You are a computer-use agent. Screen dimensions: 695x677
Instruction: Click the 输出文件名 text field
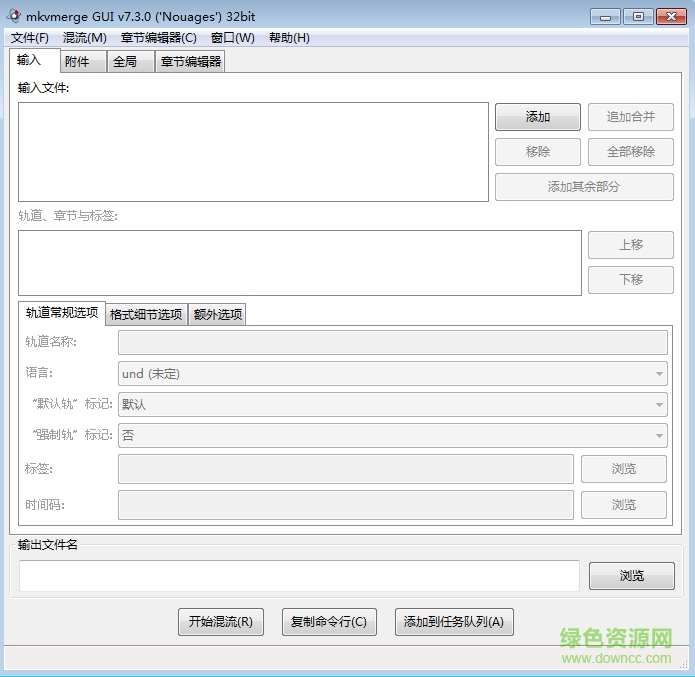298,576
